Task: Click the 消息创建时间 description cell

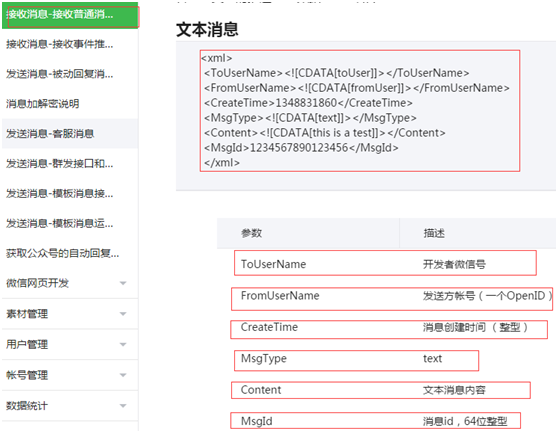Action: pos(475,327)
